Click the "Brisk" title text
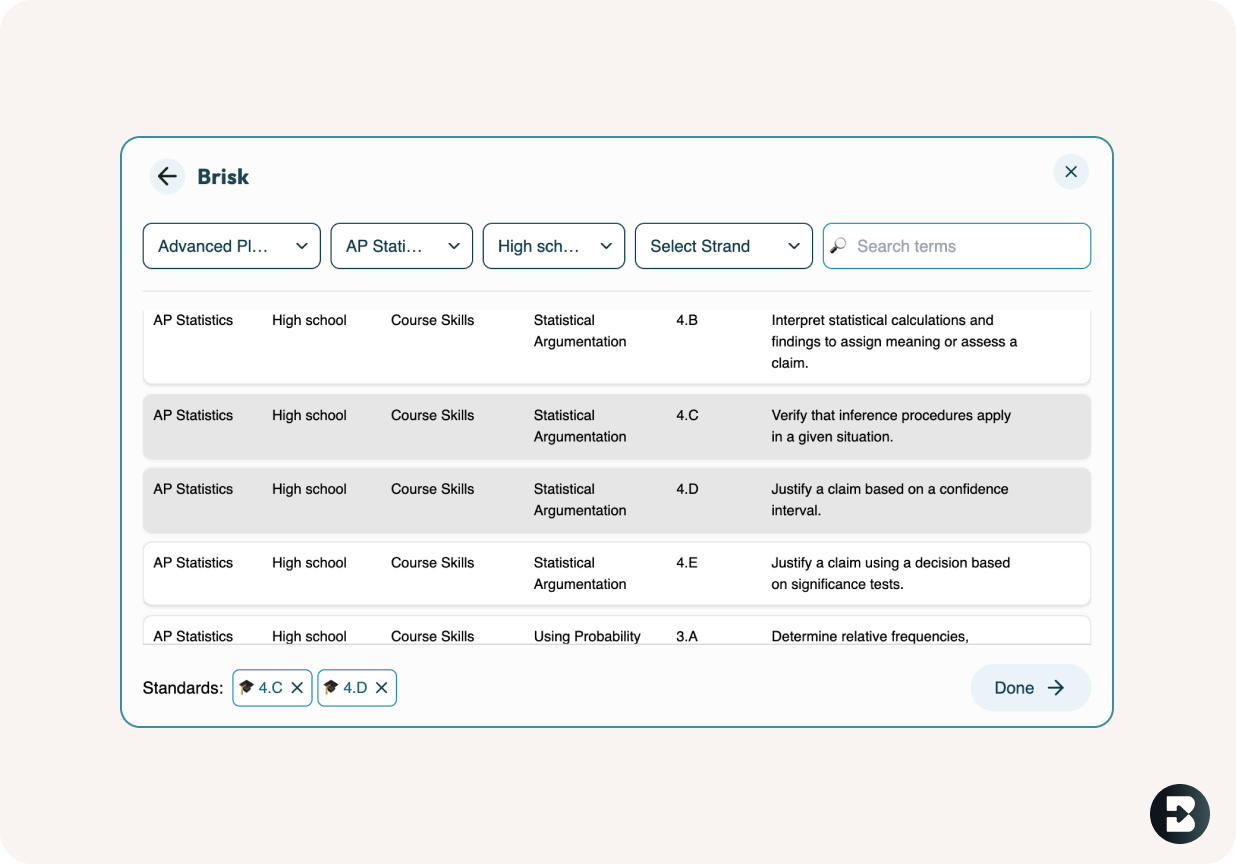This screenshot has width=1236, height=864. point(223,176)
